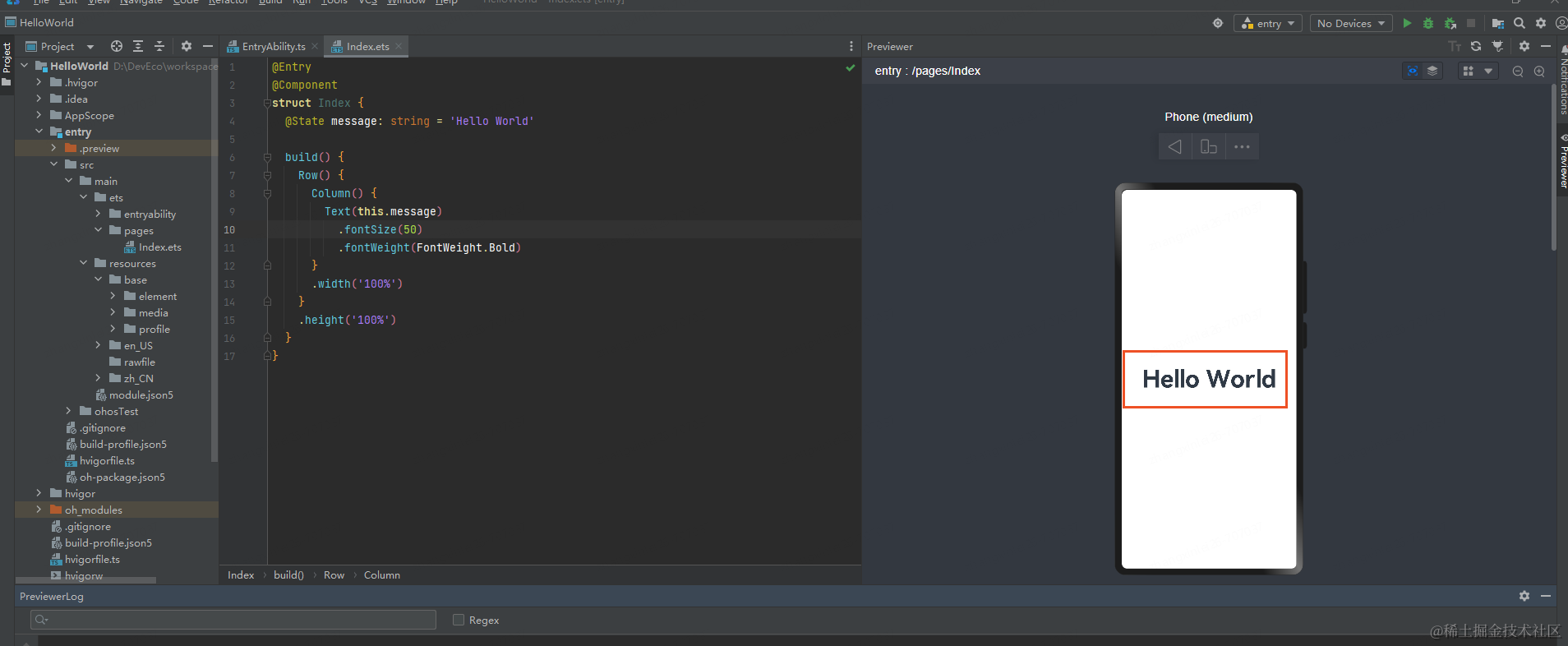Fold the build() block in gutter
Screen dimensions: 1568x646
[267, 157]
